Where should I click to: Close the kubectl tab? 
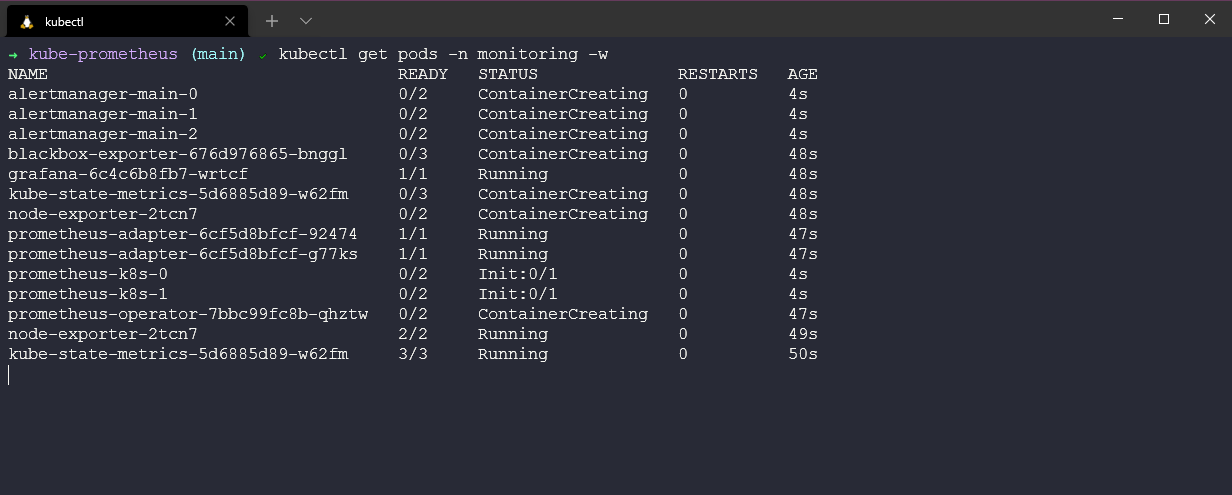pyautogui.click(x=230, y=20)
